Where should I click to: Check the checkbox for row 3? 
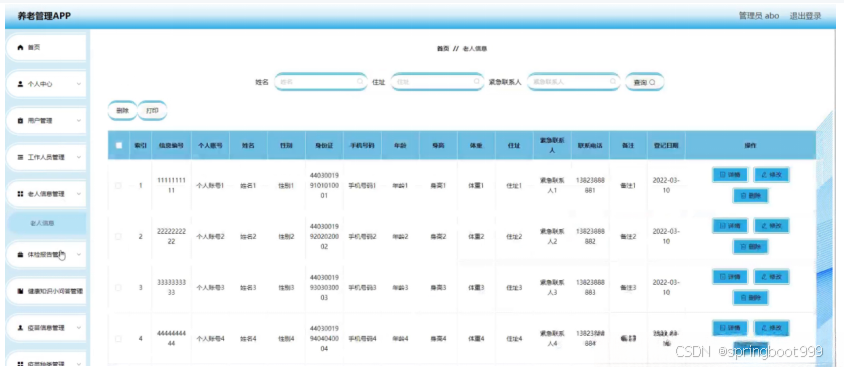[x=118, y=288]
